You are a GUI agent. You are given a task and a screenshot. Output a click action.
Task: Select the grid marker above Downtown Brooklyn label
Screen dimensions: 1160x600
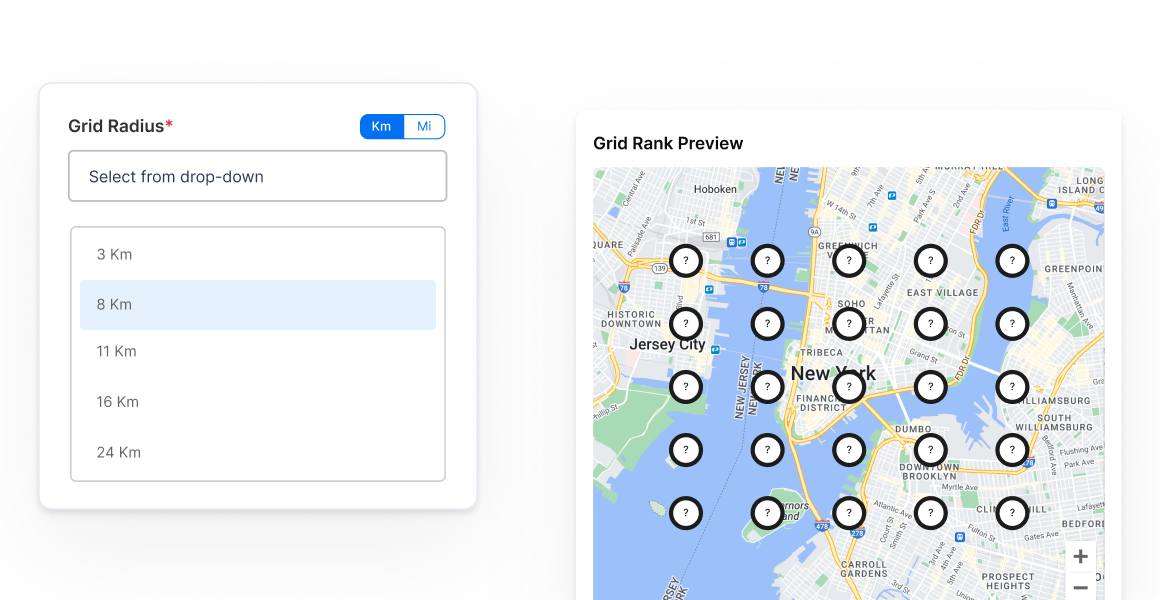click(x=931, y=449)
